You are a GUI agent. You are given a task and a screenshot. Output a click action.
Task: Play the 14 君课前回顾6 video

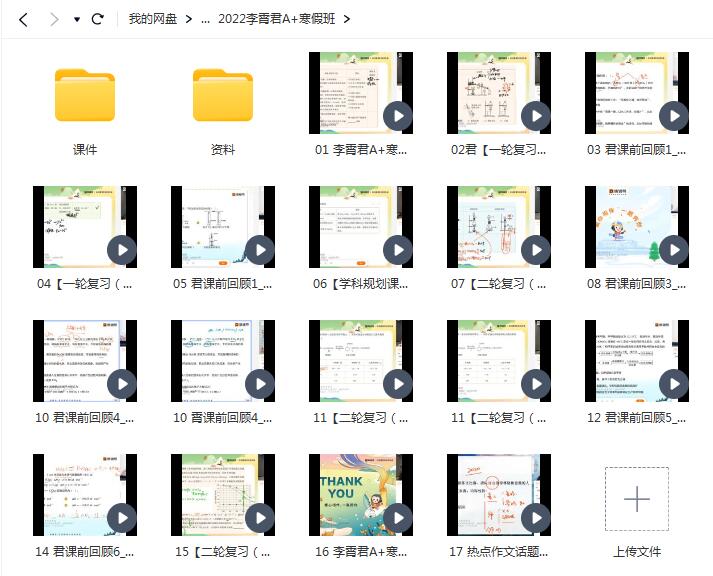[x=122, y=518]
